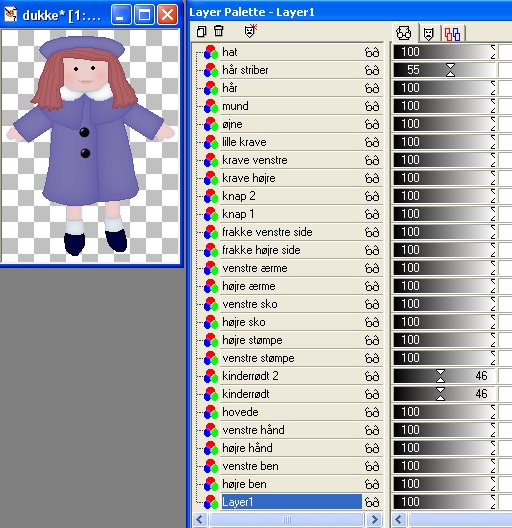Image resolution: width=512 pixels, height=528 pixels.
Task: Click the layer list right scroll arrow
Action: pyautogui.click(x=374, y=519)
